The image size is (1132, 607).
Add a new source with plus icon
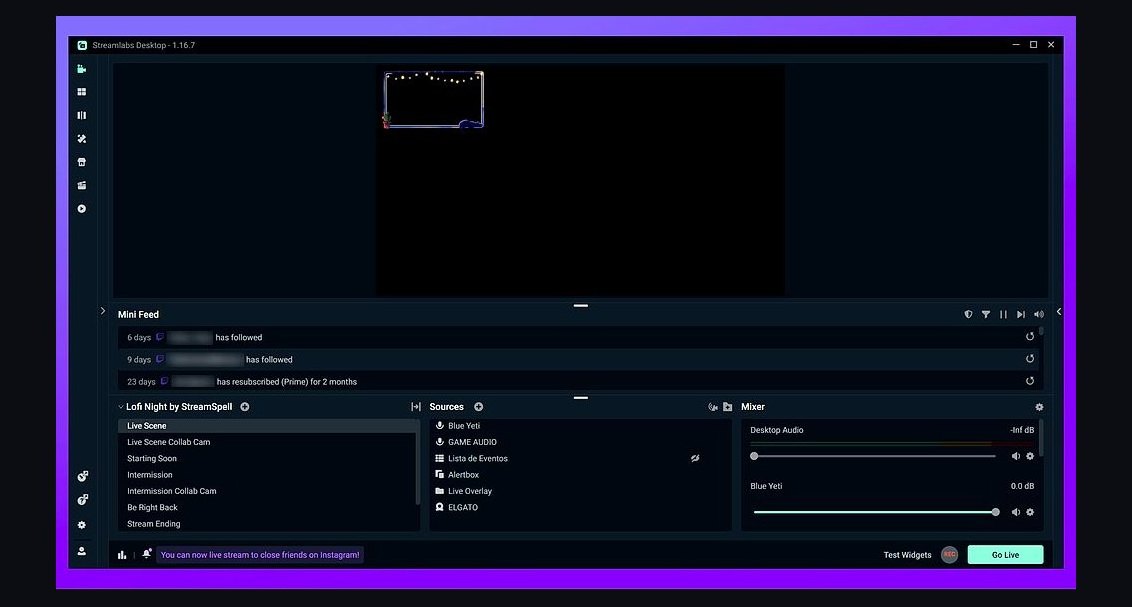[479, 407]
